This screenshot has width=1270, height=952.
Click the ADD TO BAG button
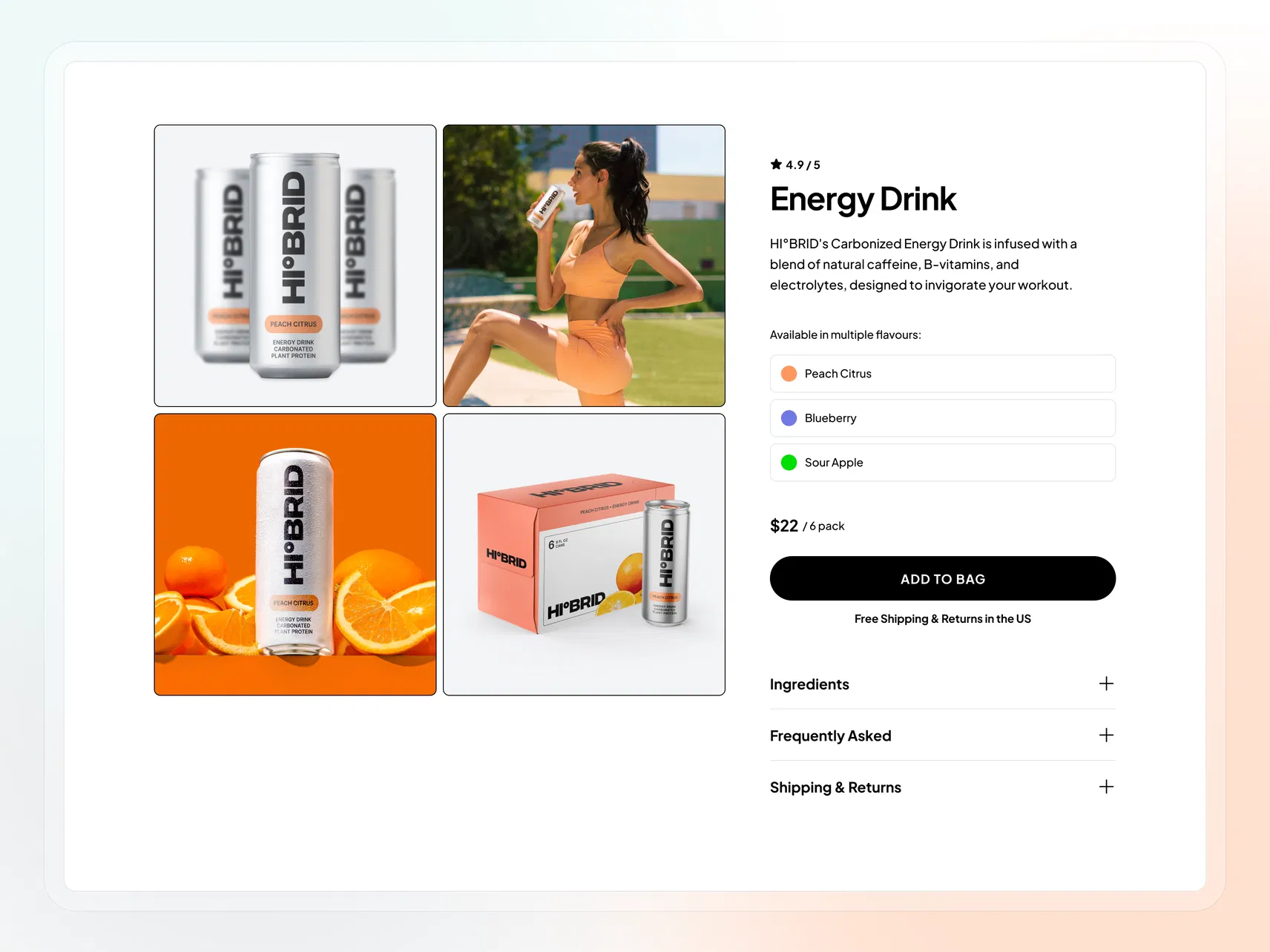pos(942,578)
